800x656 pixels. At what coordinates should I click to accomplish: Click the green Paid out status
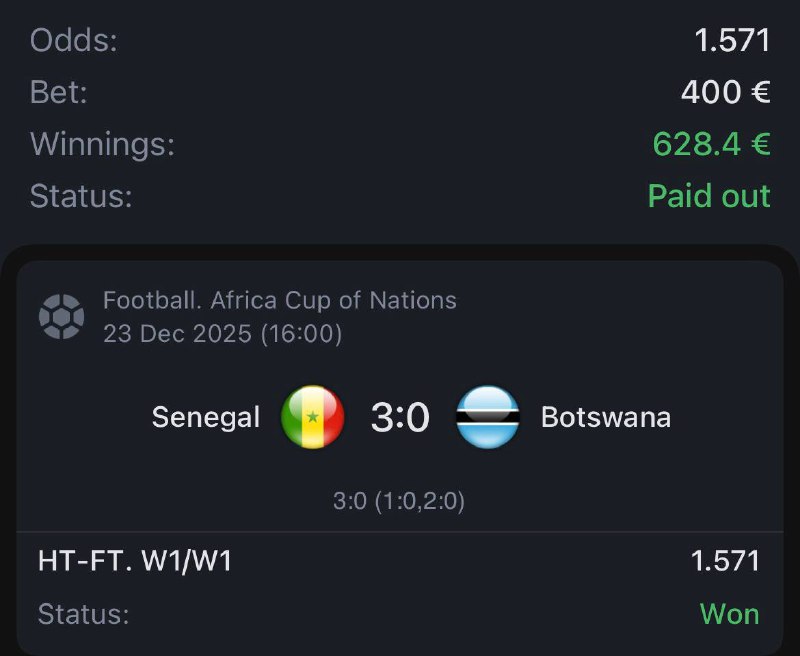(709, 195)
